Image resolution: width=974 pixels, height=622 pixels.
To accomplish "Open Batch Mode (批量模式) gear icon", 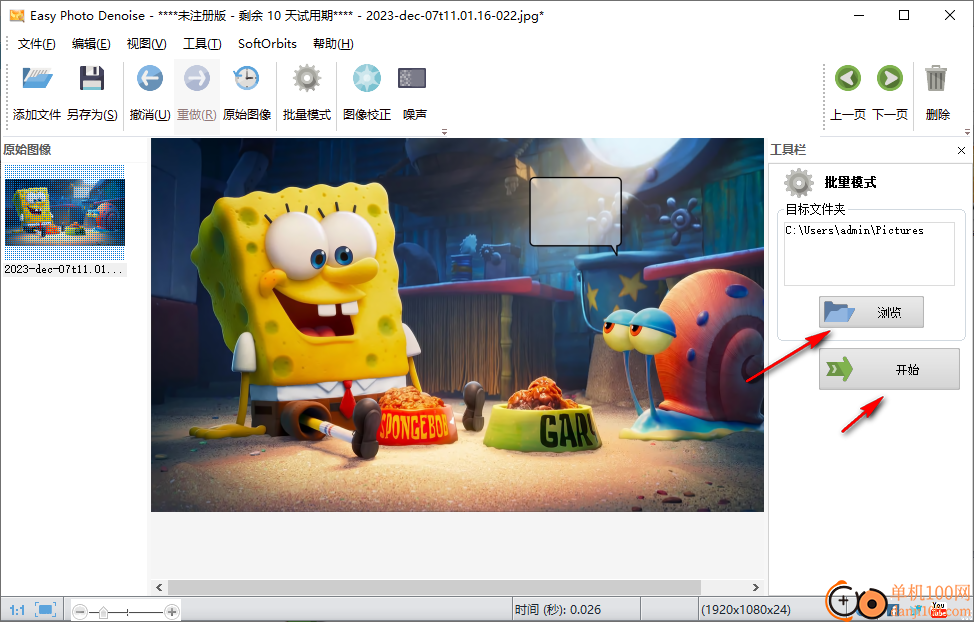I will point(307,78).
